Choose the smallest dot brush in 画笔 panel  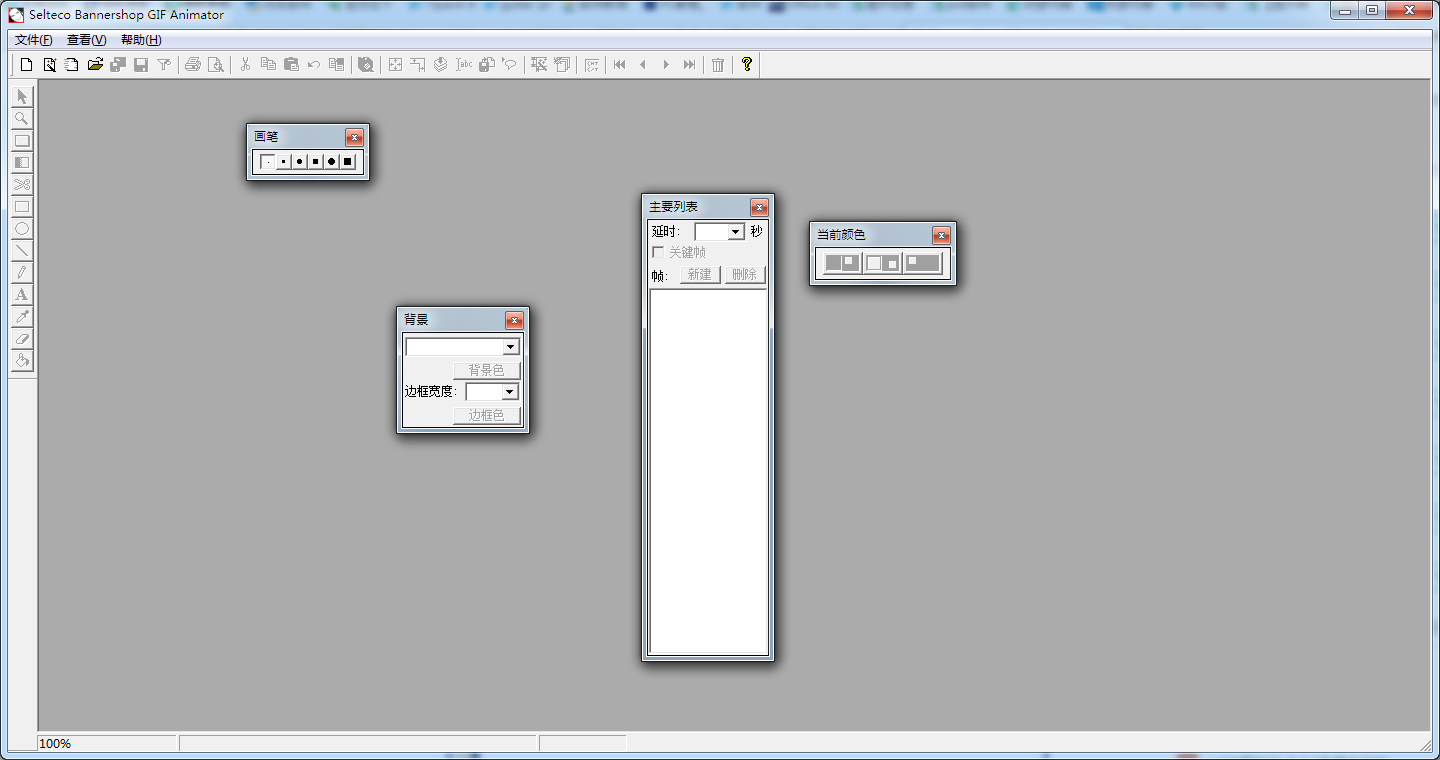[x=268, y=162]
